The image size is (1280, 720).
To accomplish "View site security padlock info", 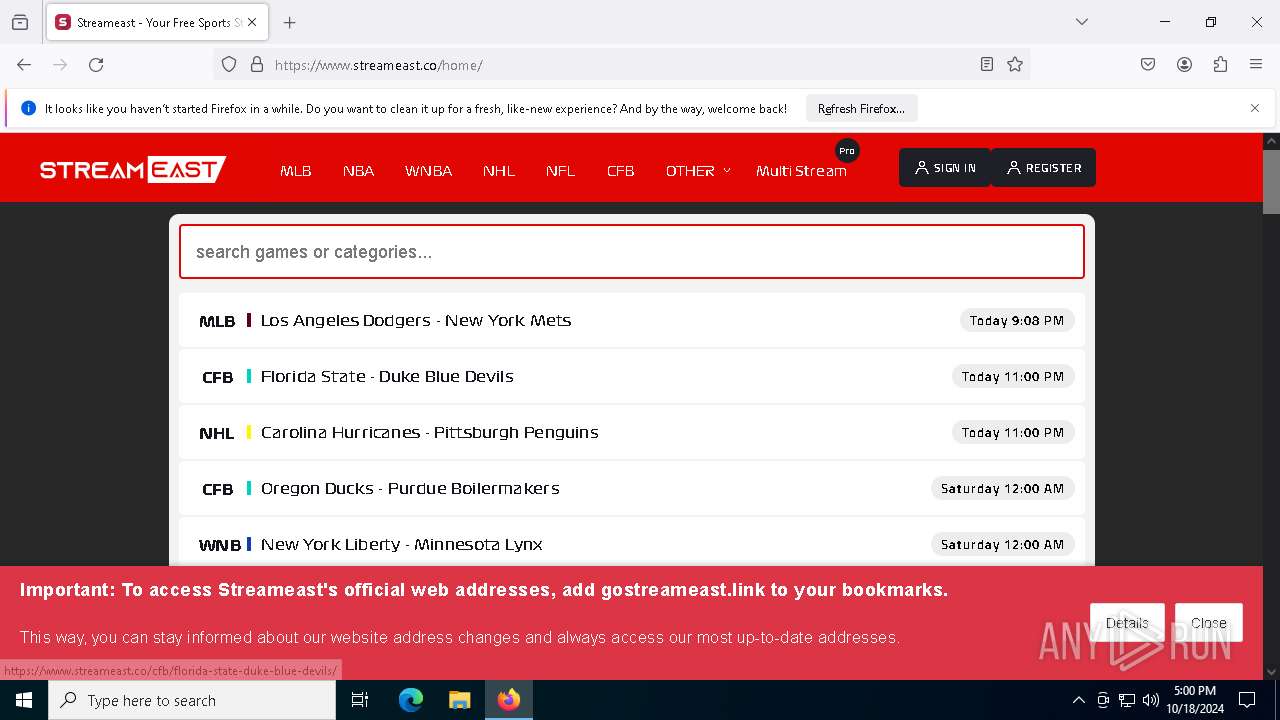I will coord(257,65).
